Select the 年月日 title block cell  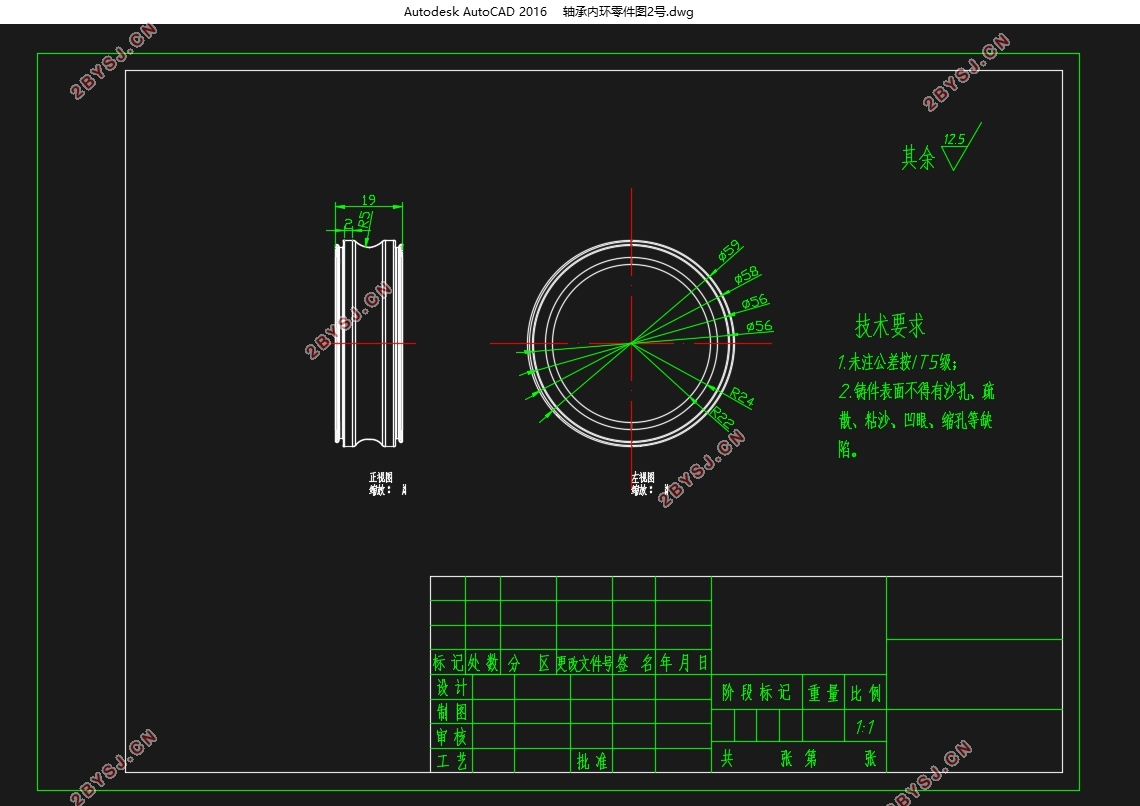click(x=683, y=663)
